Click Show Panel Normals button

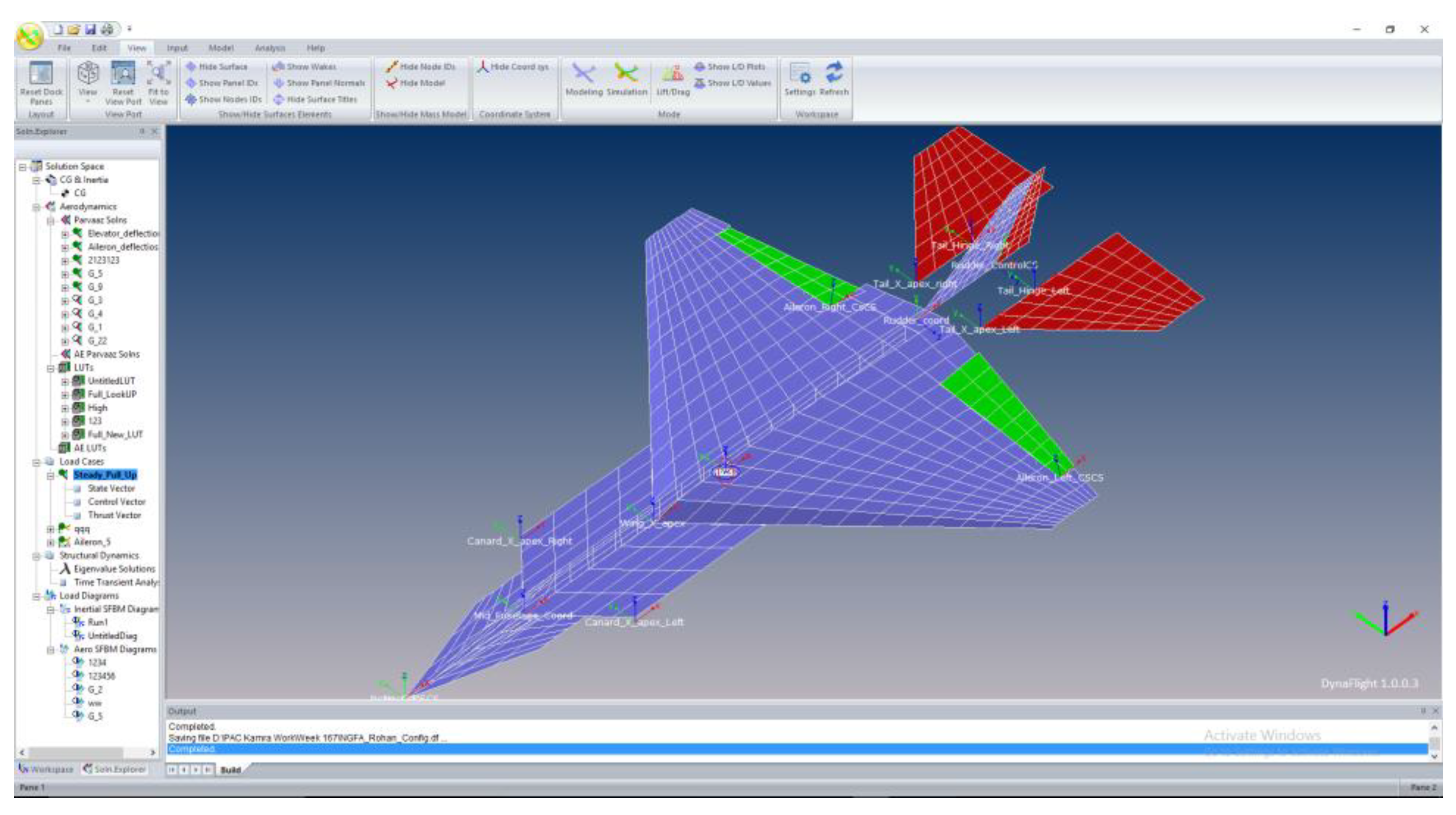[320, 83]
